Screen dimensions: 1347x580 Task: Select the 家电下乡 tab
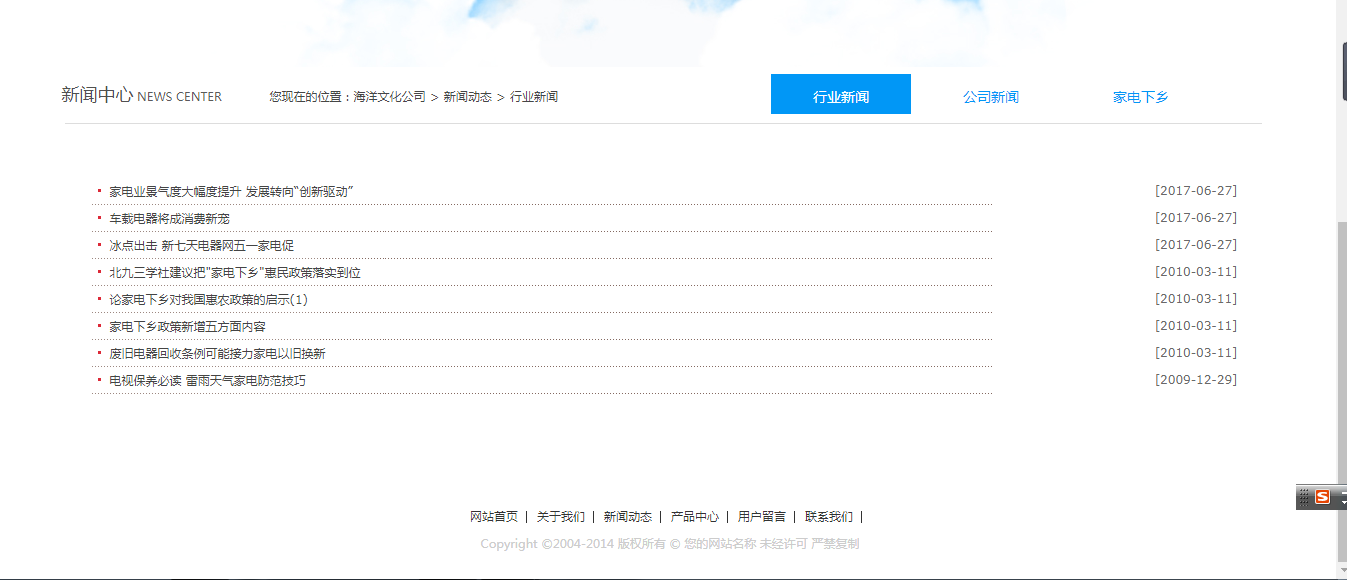tap(1140, 97)
